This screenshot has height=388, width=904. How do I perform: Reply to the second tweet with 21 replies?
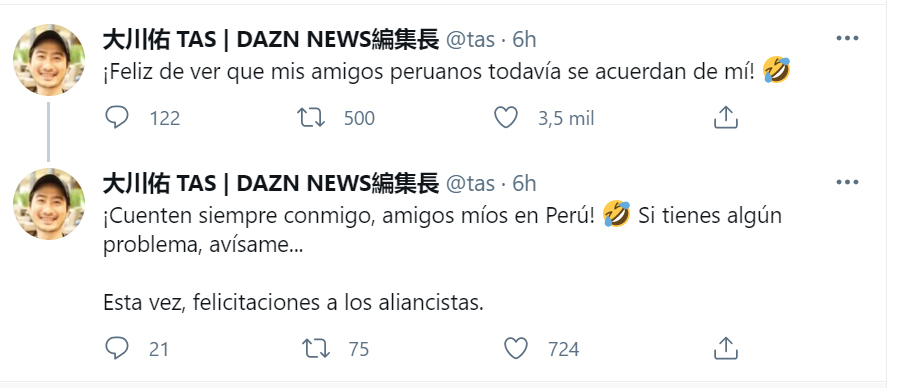[x=117, y=348]
